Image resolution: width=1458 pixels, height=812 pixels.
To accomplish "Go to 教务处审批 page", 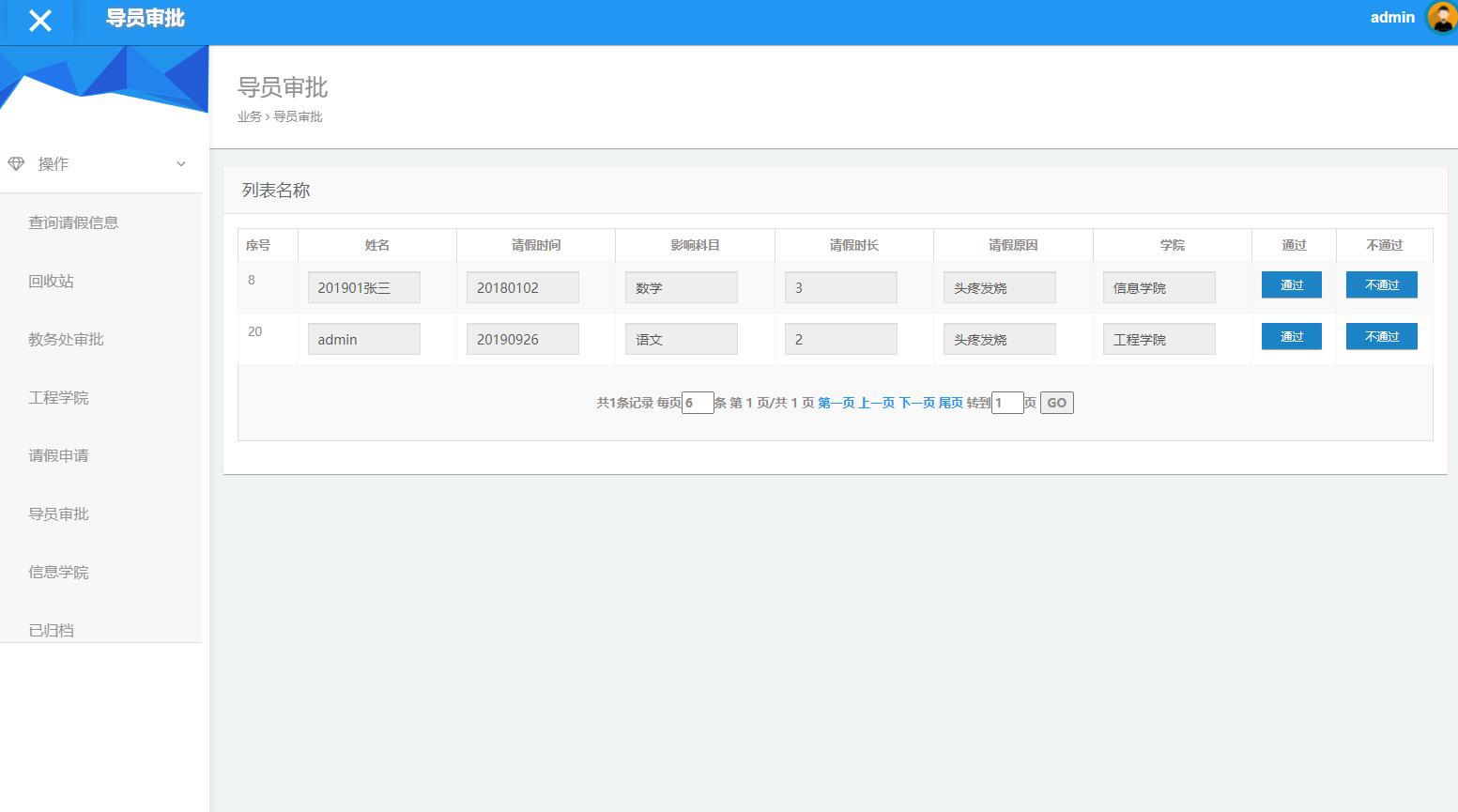I will [66, 339].
